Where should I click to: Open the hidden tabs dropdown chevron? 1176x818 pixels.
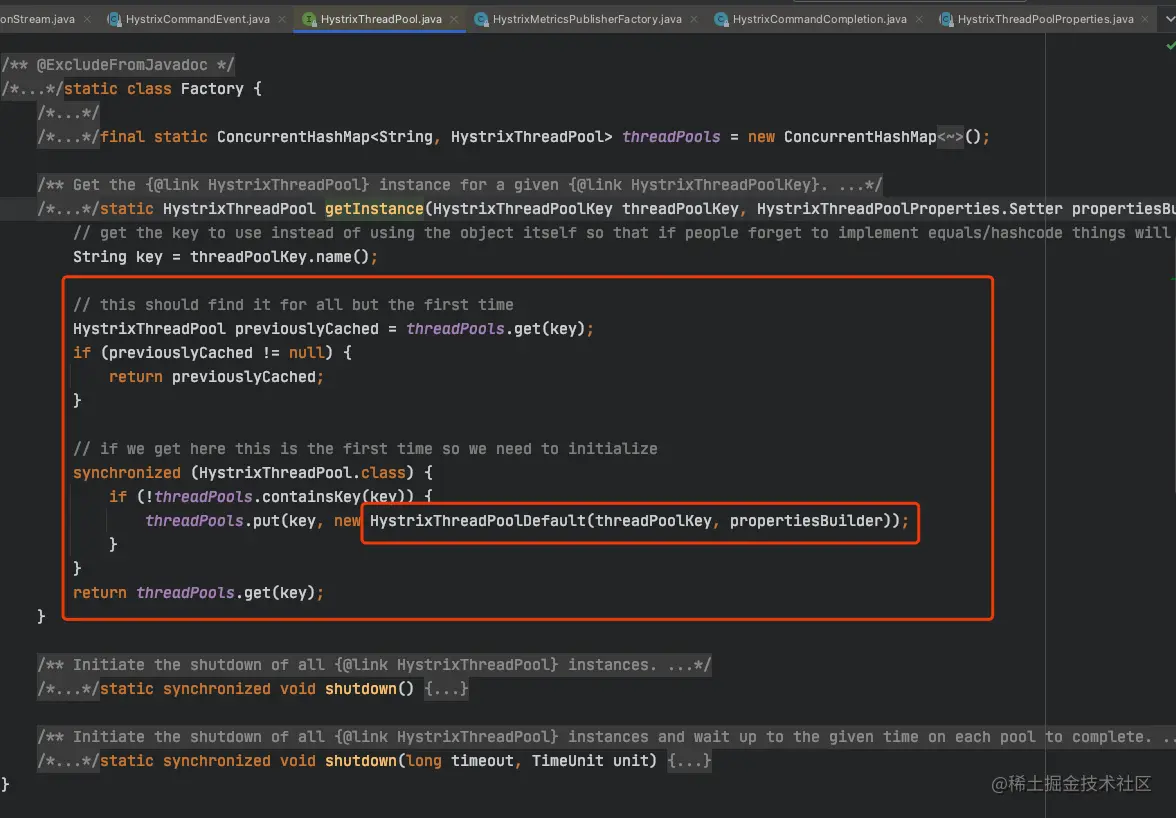coord(1169,19)
